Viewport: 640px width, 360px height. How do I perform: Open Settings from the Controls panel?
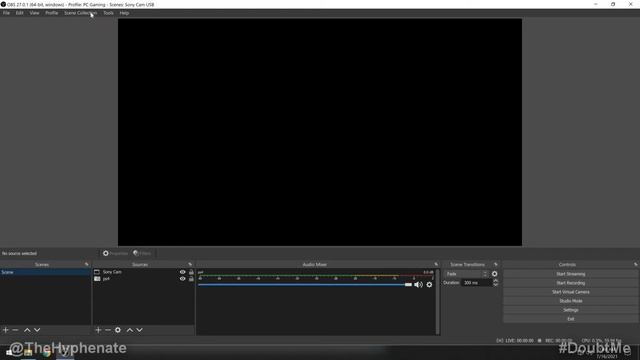click(571, 310)
